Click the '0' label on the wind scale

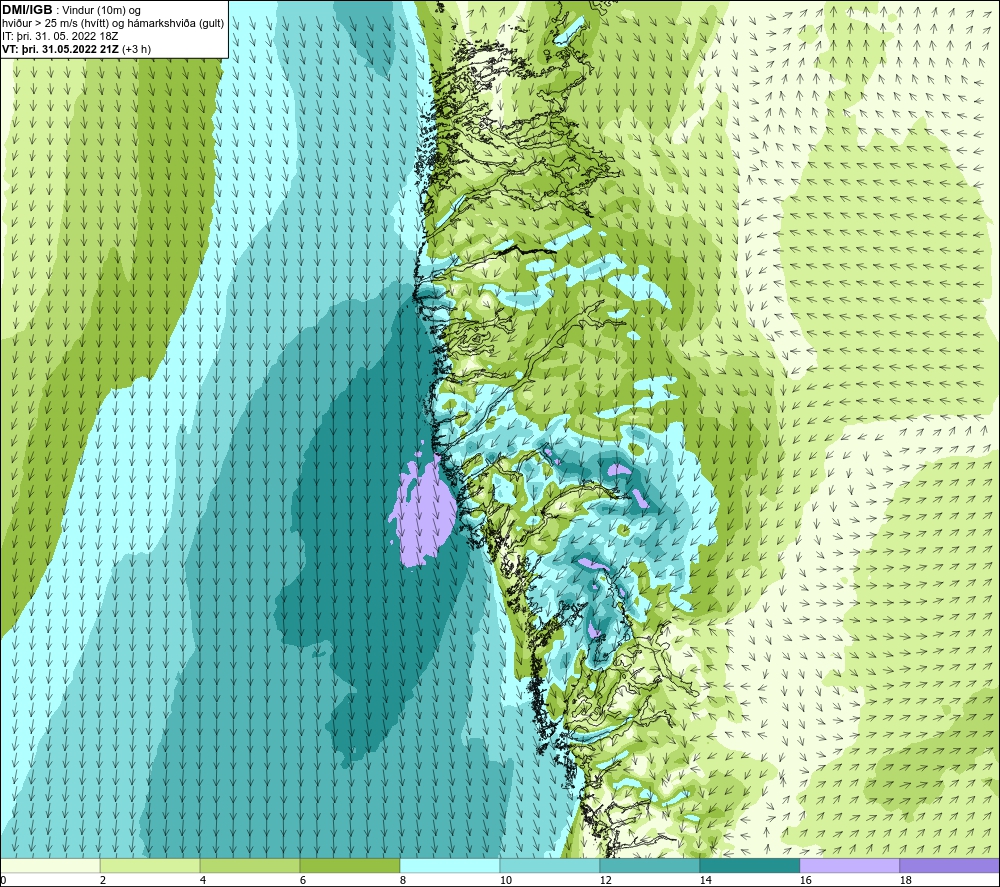3,880
